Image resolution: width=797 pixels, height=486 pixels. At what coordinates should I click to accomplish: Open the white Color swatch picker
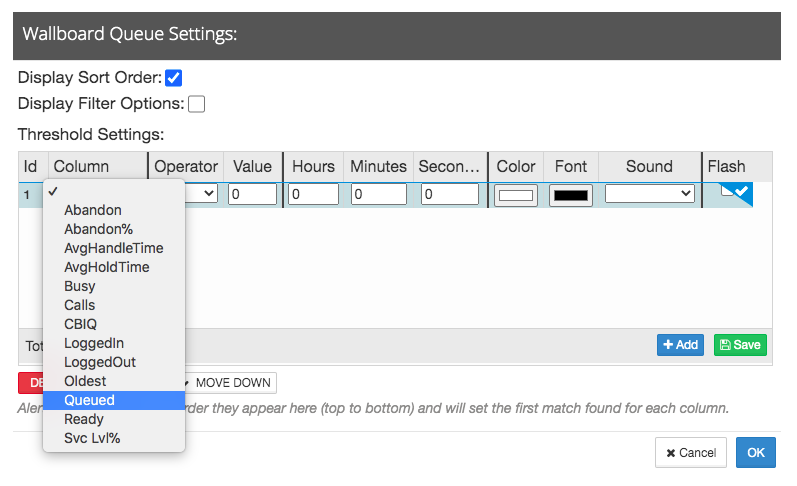point(516,195)
